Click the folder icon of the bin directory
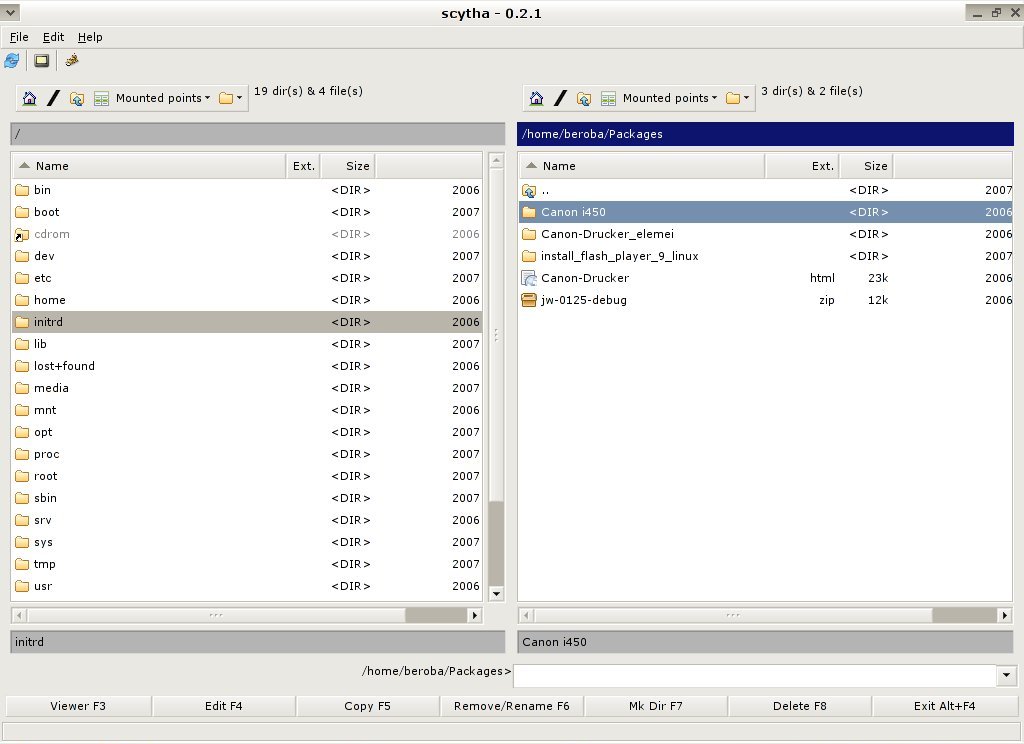 (x=22, y=190)
